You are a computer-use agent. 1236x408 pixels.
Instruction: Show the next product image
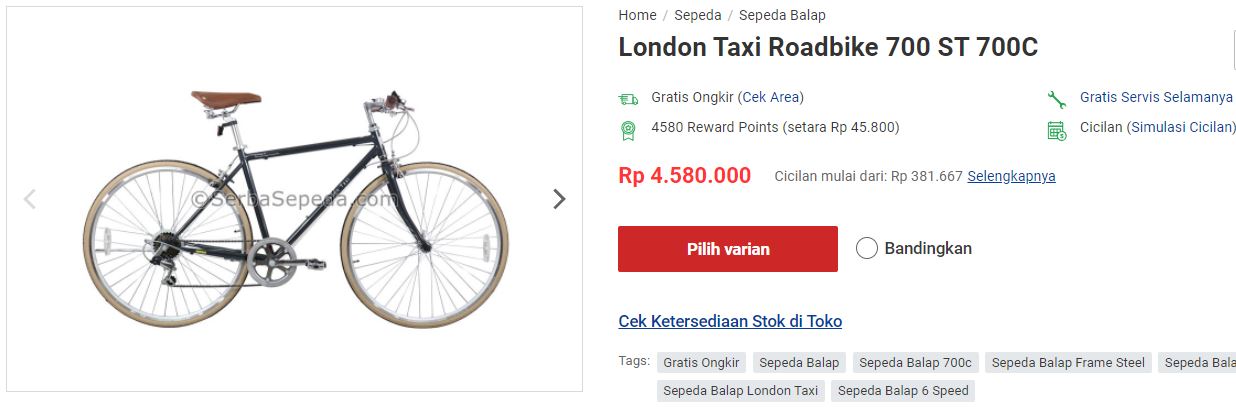coord(559,199)
